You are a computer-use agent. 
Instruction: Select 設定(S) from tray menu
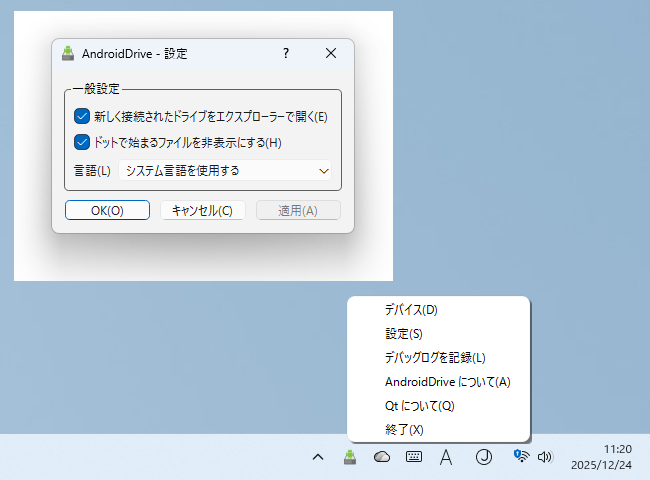click(x=439, y=334)
